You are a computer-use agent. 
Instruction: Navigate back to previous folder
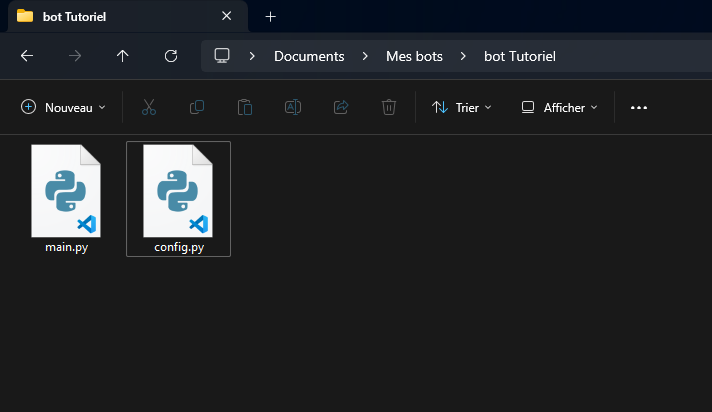(27, 56)
